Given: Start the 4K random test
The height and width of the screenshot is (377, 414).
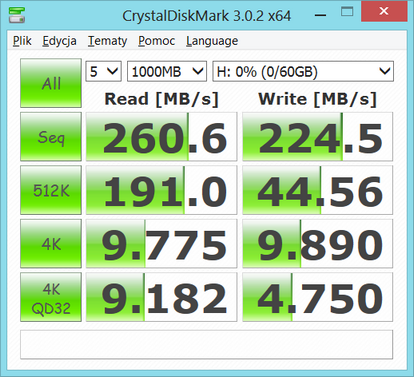Looking at the screenshot, I should (51, 244).
